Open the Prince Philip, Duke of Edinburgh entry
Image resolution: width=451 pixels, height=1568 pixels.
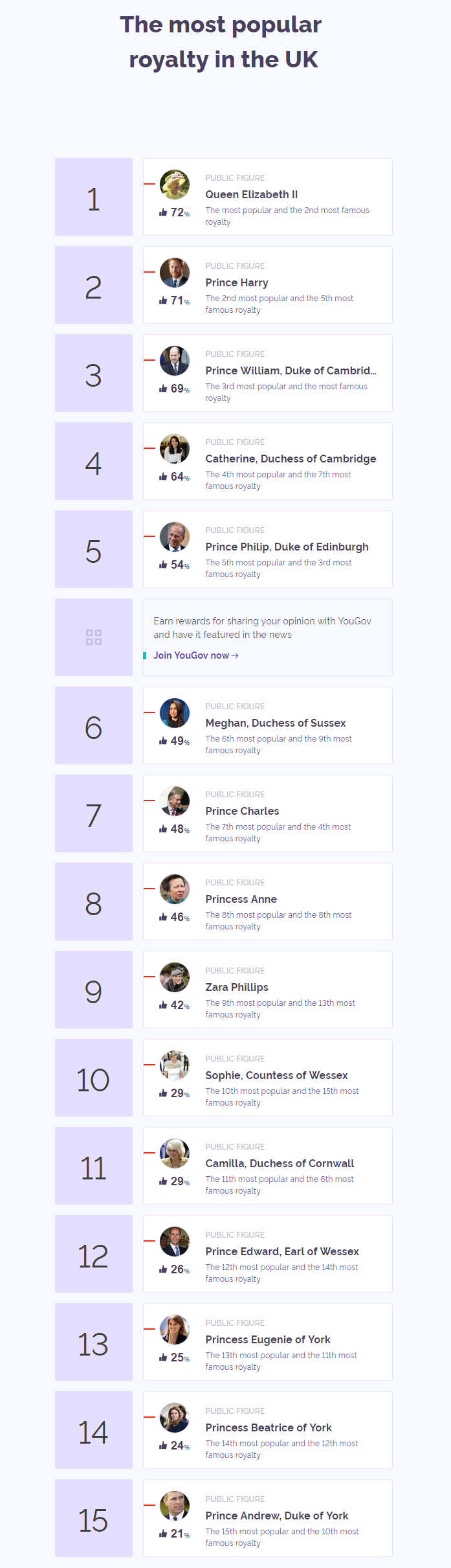click(287, 547)
